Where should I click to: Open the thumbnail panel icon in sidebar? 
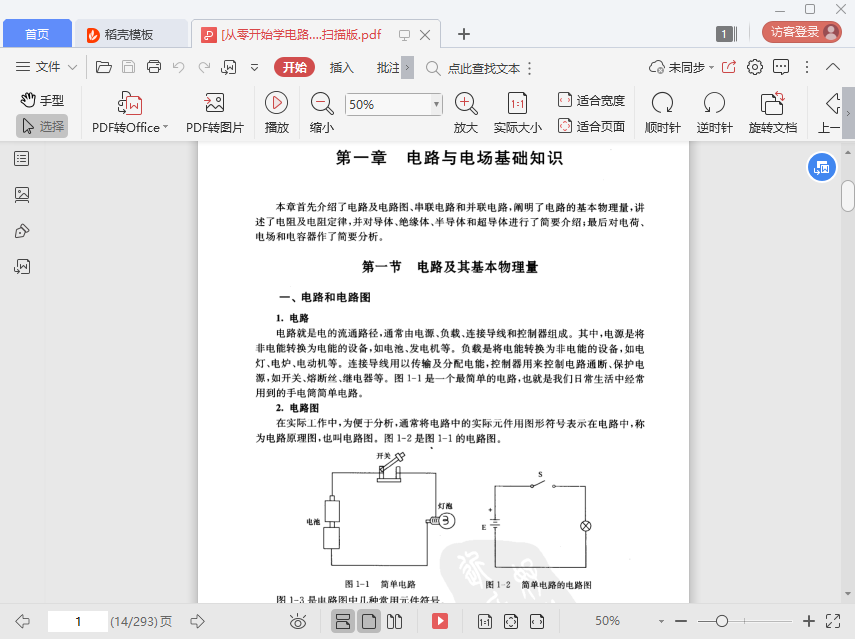[22, 195]
